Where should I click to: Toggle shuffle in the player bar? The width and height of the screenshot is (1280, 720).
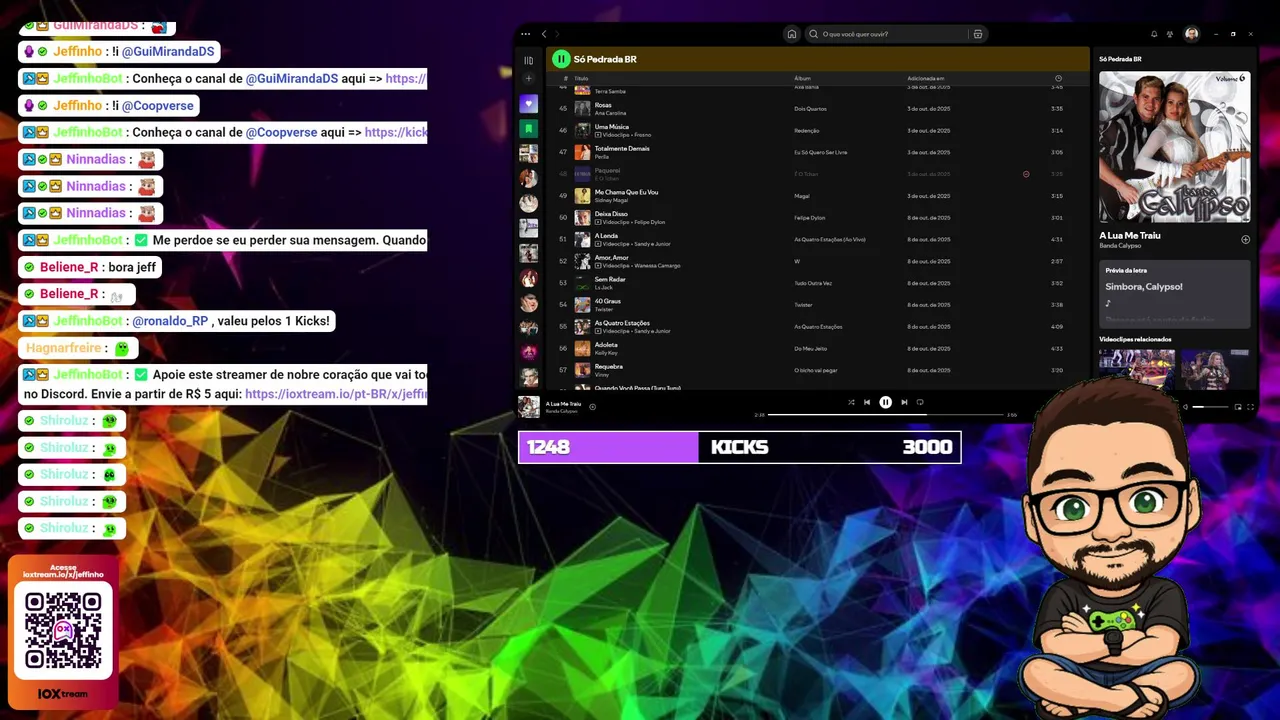click(x=851, y=402)
